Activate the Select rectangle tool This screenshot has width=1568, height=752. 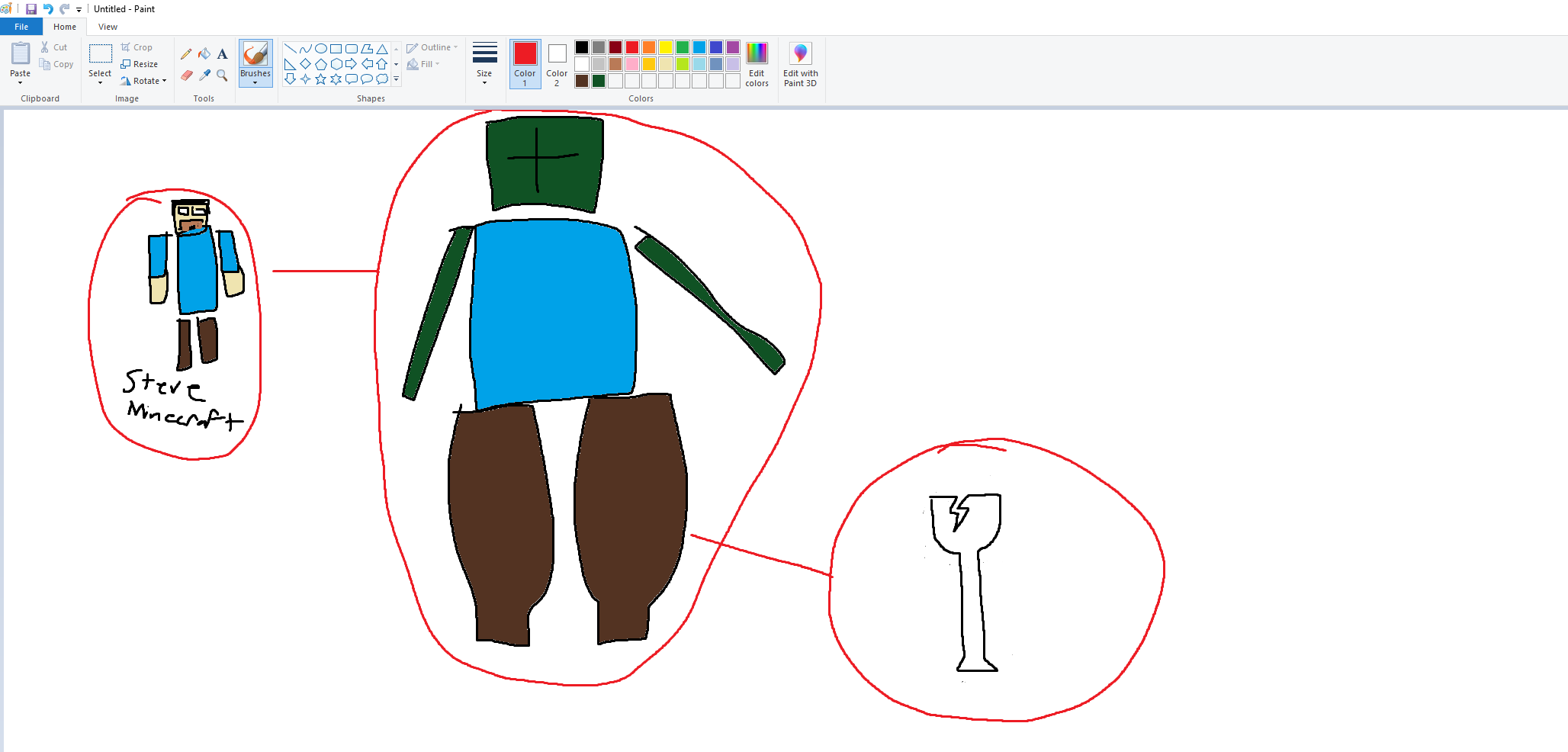tap(100, 53)
